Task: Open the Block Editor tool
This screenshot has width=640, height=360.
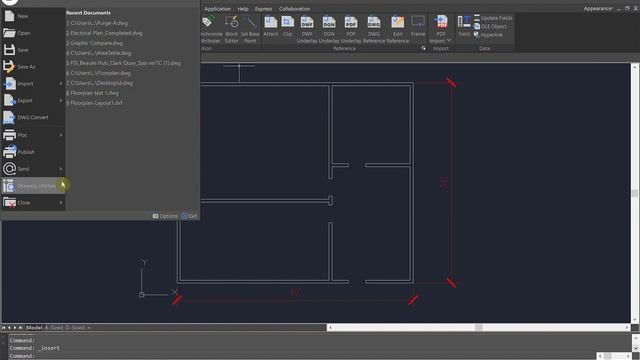Action: point(231,29)
